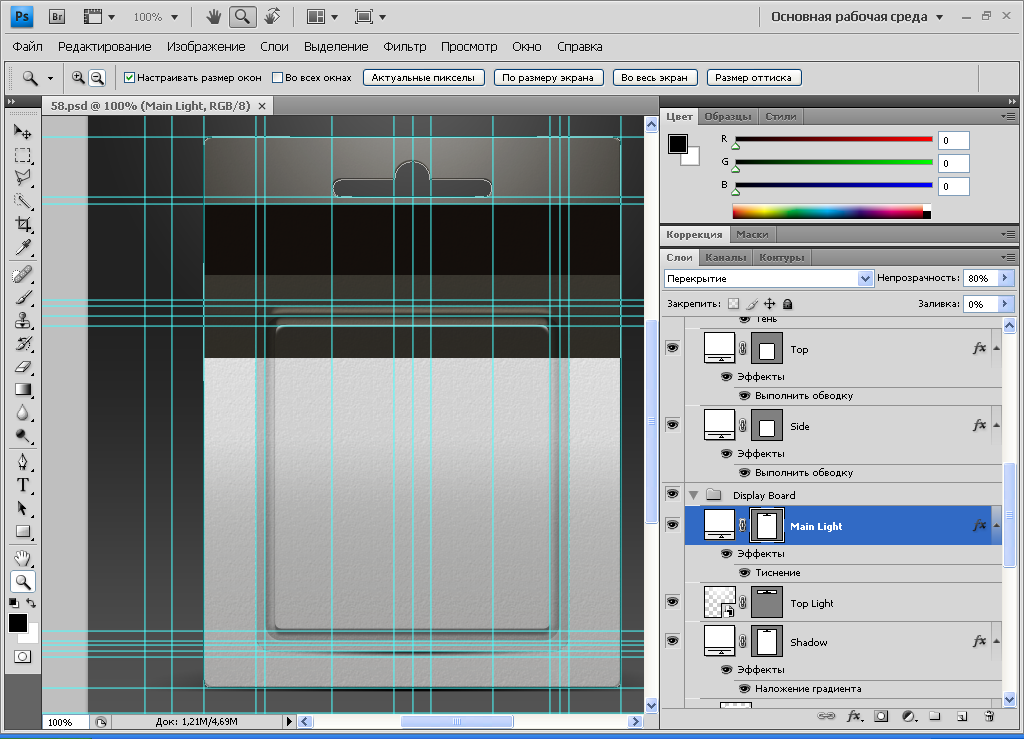This screenshot has width=1024, height=739.
Task: Add a layer style via fx button
Action: click(854, 716)
